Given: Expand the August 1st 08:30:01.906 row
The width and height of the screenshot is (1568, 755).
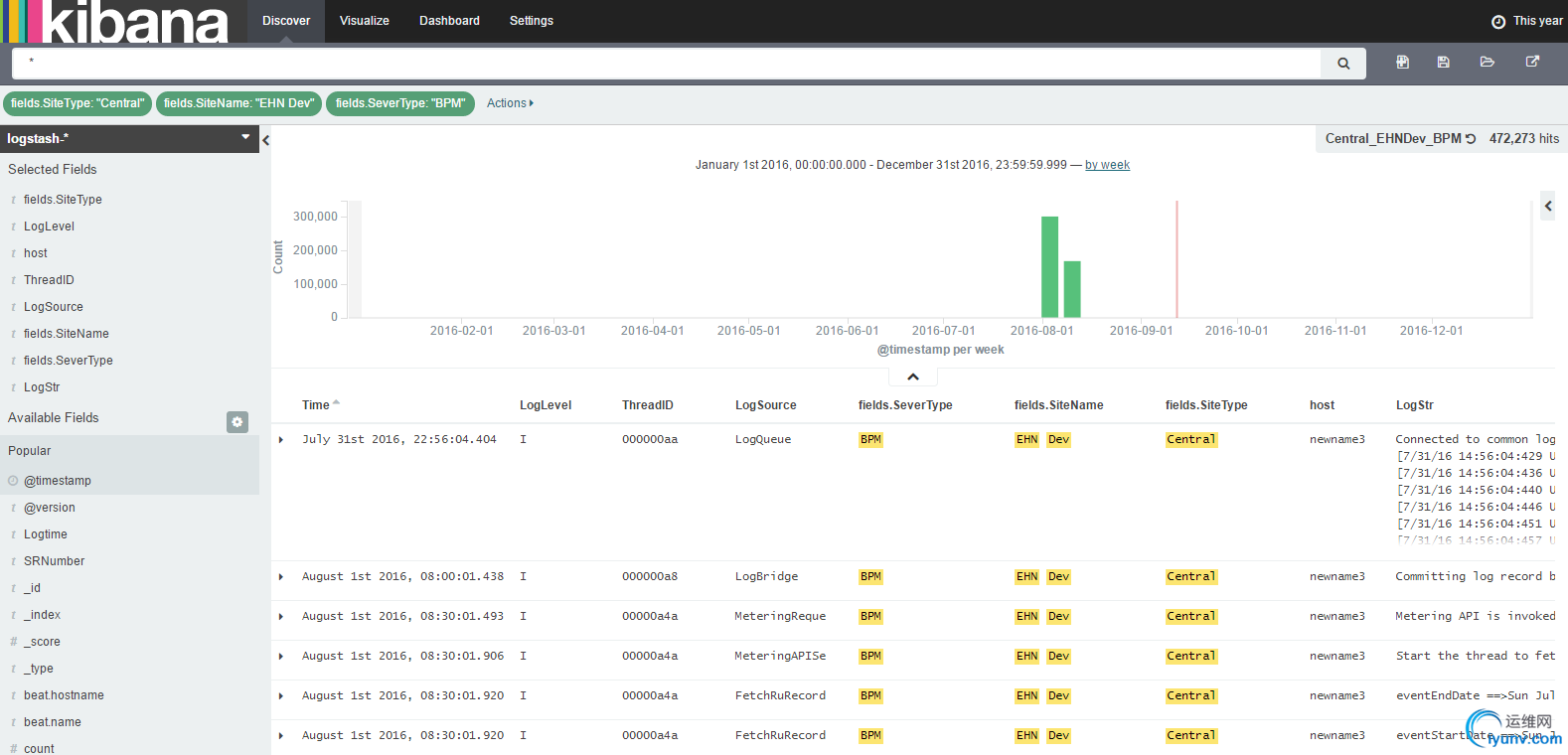Looking at the screenshot, I should (281, 656).
